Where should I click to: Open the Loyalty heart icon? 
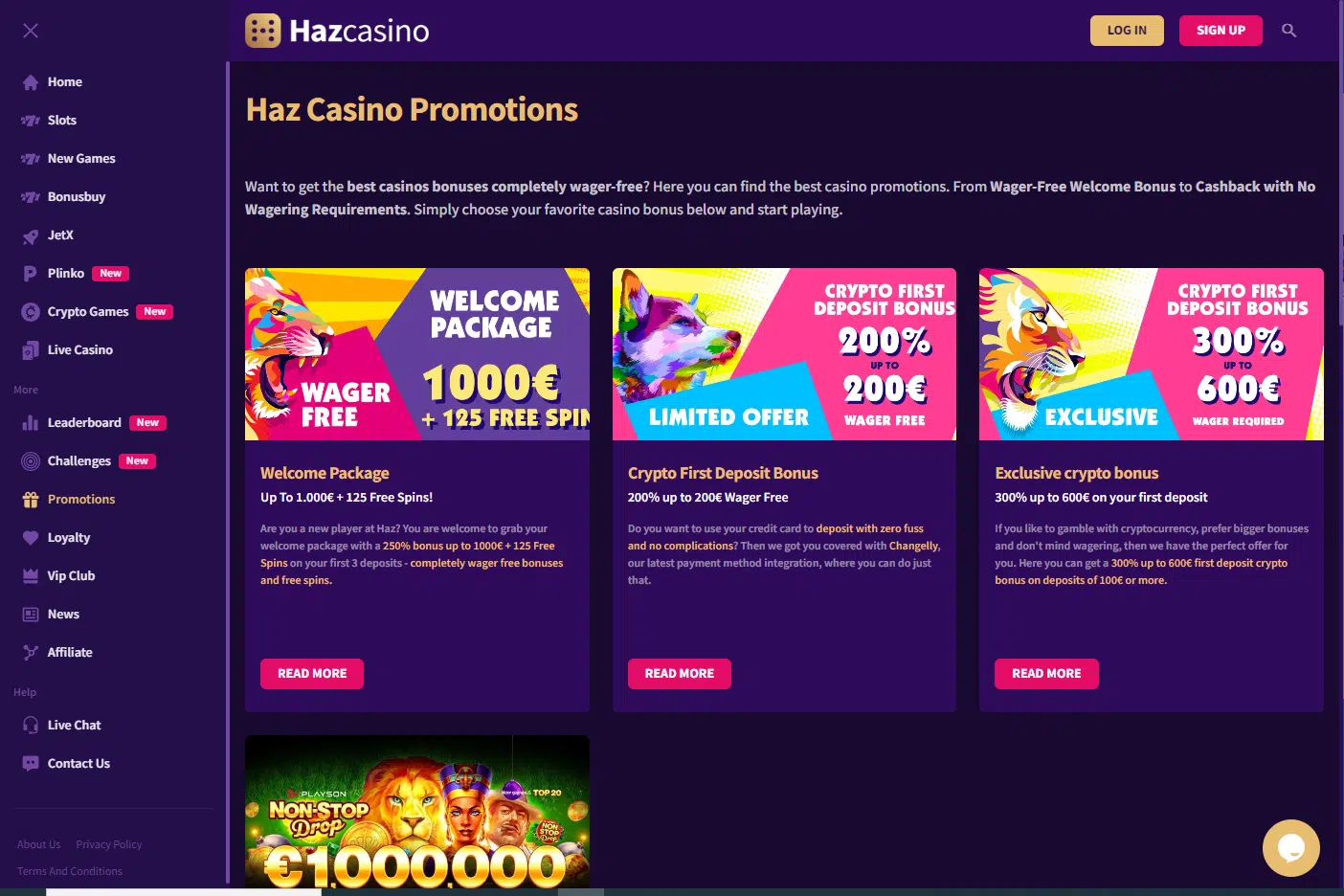point(31,538)
